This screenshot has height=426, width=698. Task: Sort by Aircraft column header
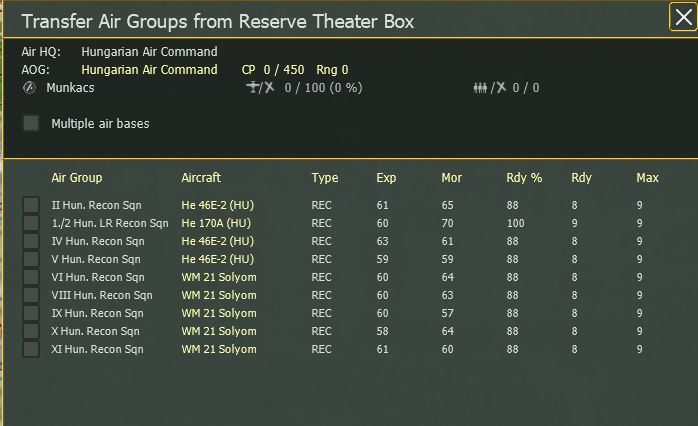click(x=201, y=178)
